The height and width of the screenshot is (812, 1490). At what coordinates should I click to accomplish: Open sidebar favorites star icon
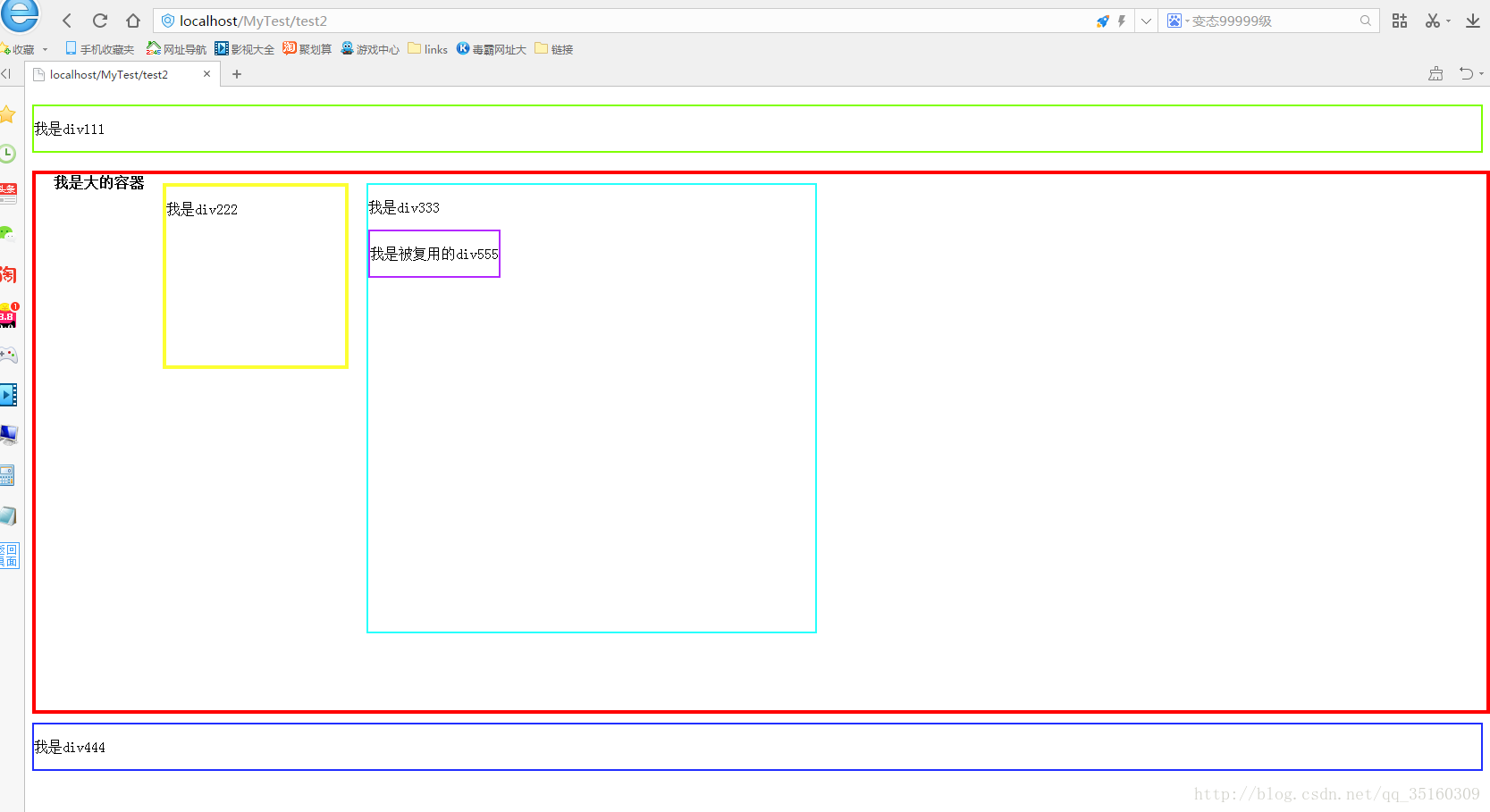click(x=7, y=114)
